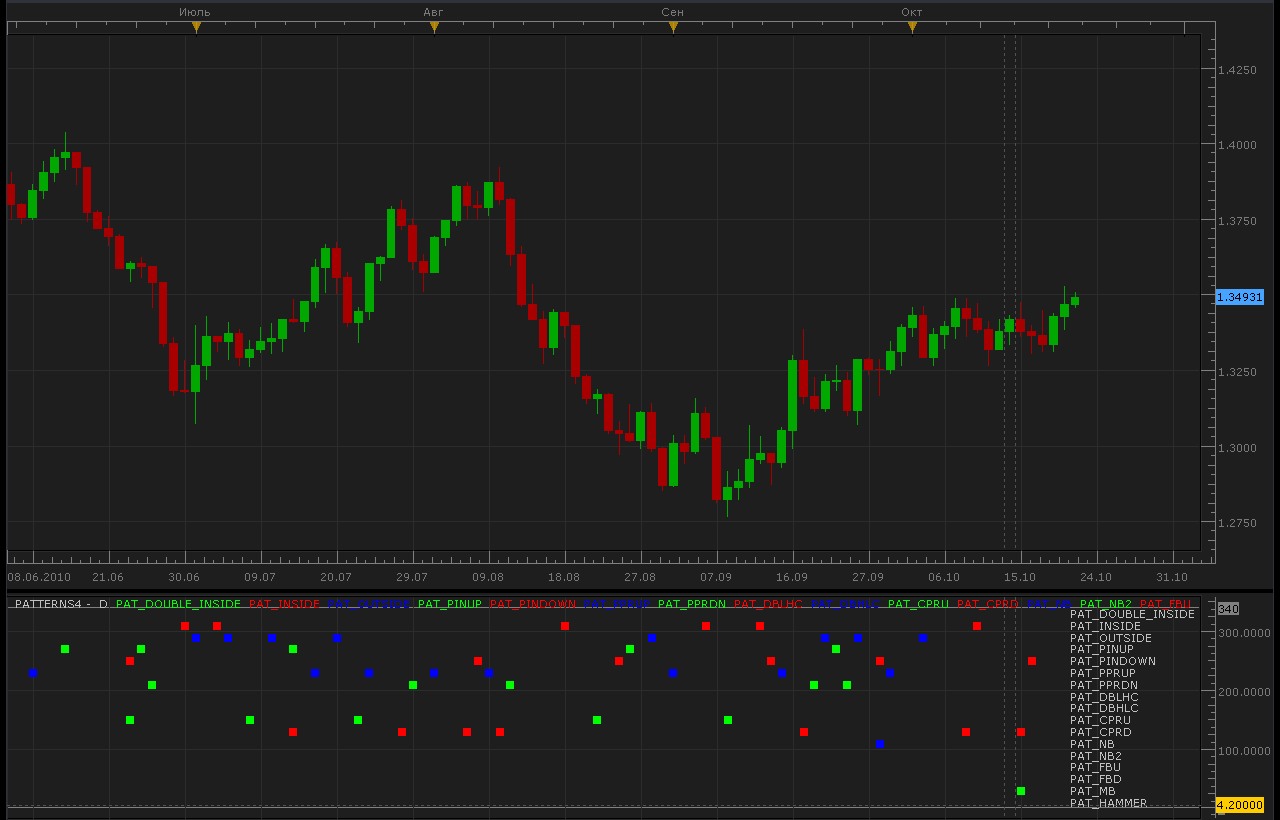
Task: Click the Авг month marker triangle
Action: click(434, 28)
